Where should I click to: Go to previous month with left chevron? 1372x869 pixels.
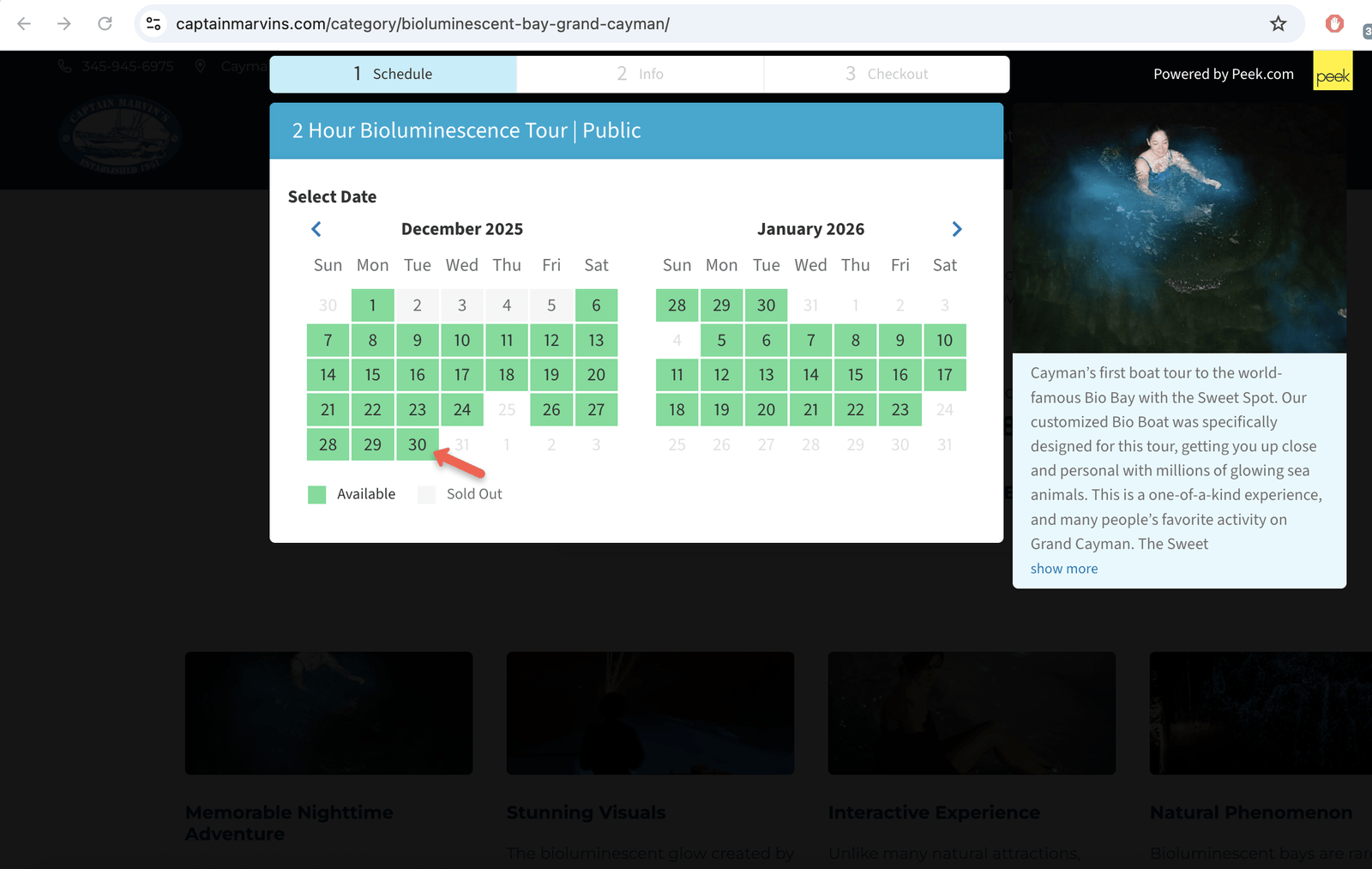pos(316,229)
